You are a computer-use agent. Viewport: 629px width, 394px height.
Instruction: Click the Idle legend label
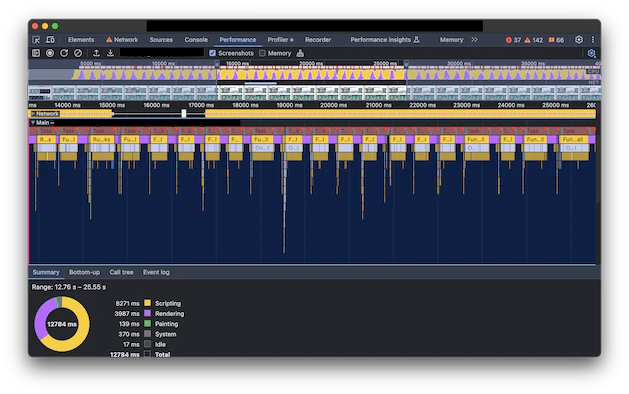(x=160, y=344)
